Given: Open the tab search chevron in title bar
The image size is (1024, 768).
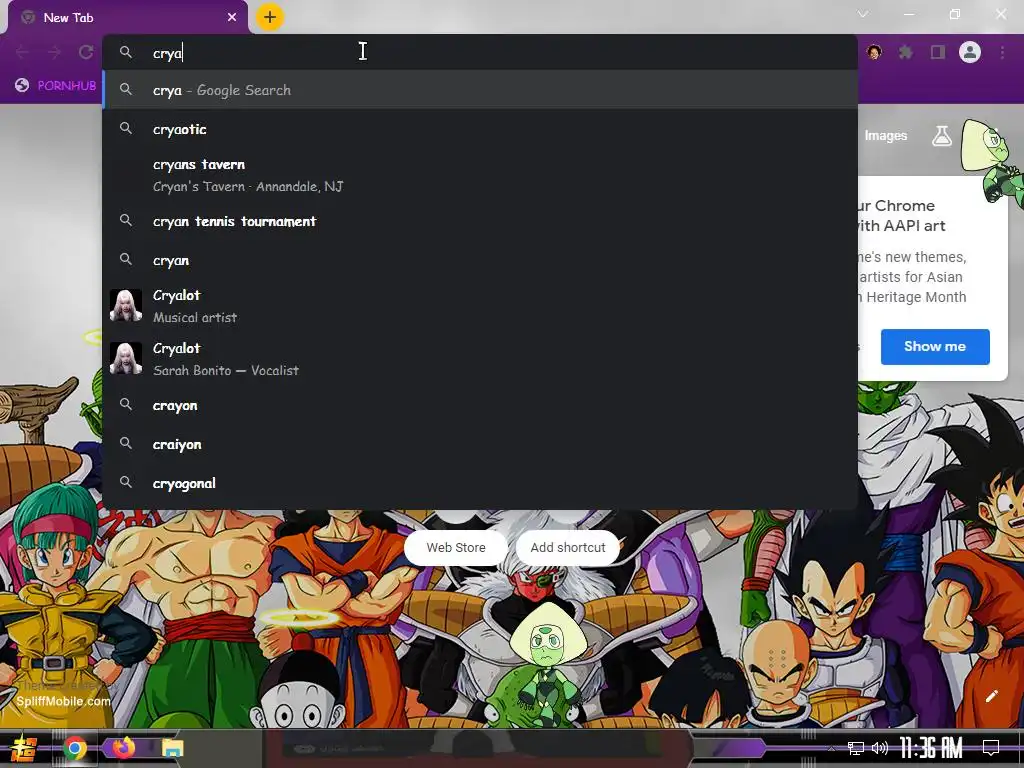Looking at the screenshot, I should click(863, 14).
